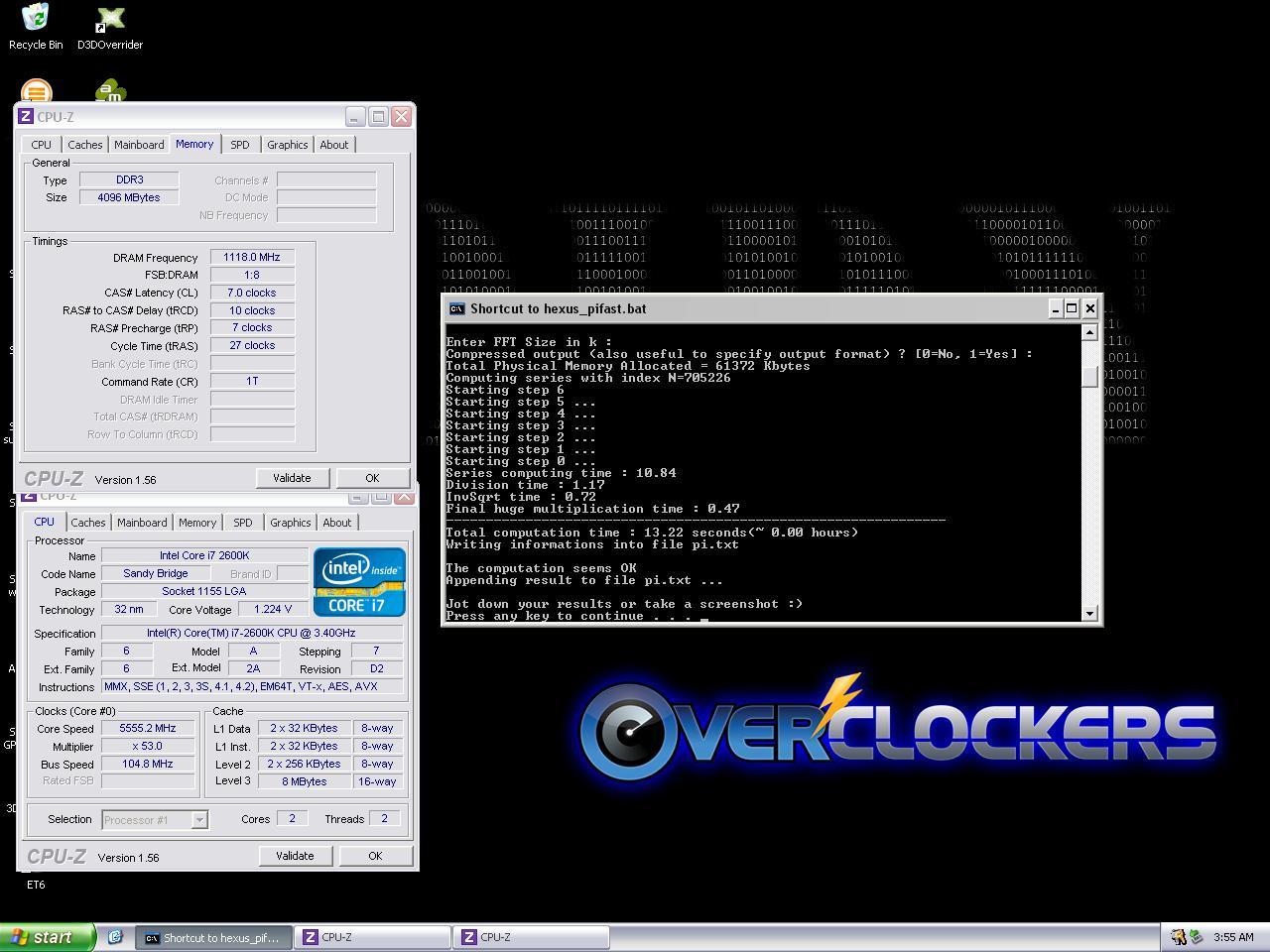The width and height of the screenshot is (1270, 952).
Task: Minimize the upper CPU-Z Memory window
Action: pos(355,117)
